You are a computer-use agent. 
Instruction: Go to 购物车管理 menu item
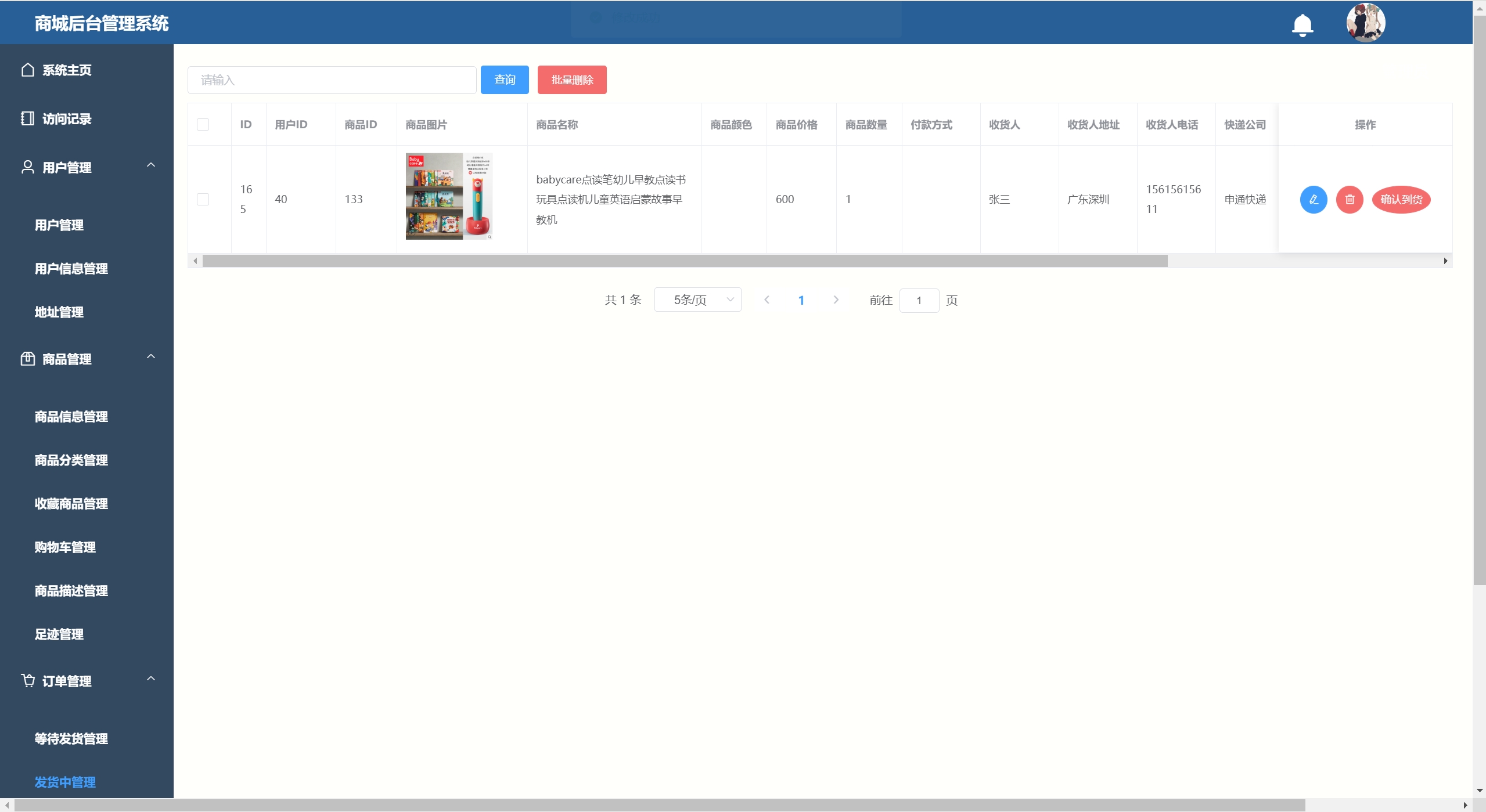click(x=65, y=547)
